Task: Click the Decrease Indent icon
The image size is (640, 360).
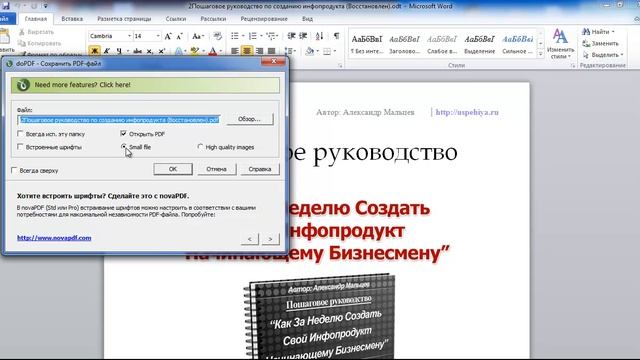Action: pyautogui.click(x=291, y=36)
